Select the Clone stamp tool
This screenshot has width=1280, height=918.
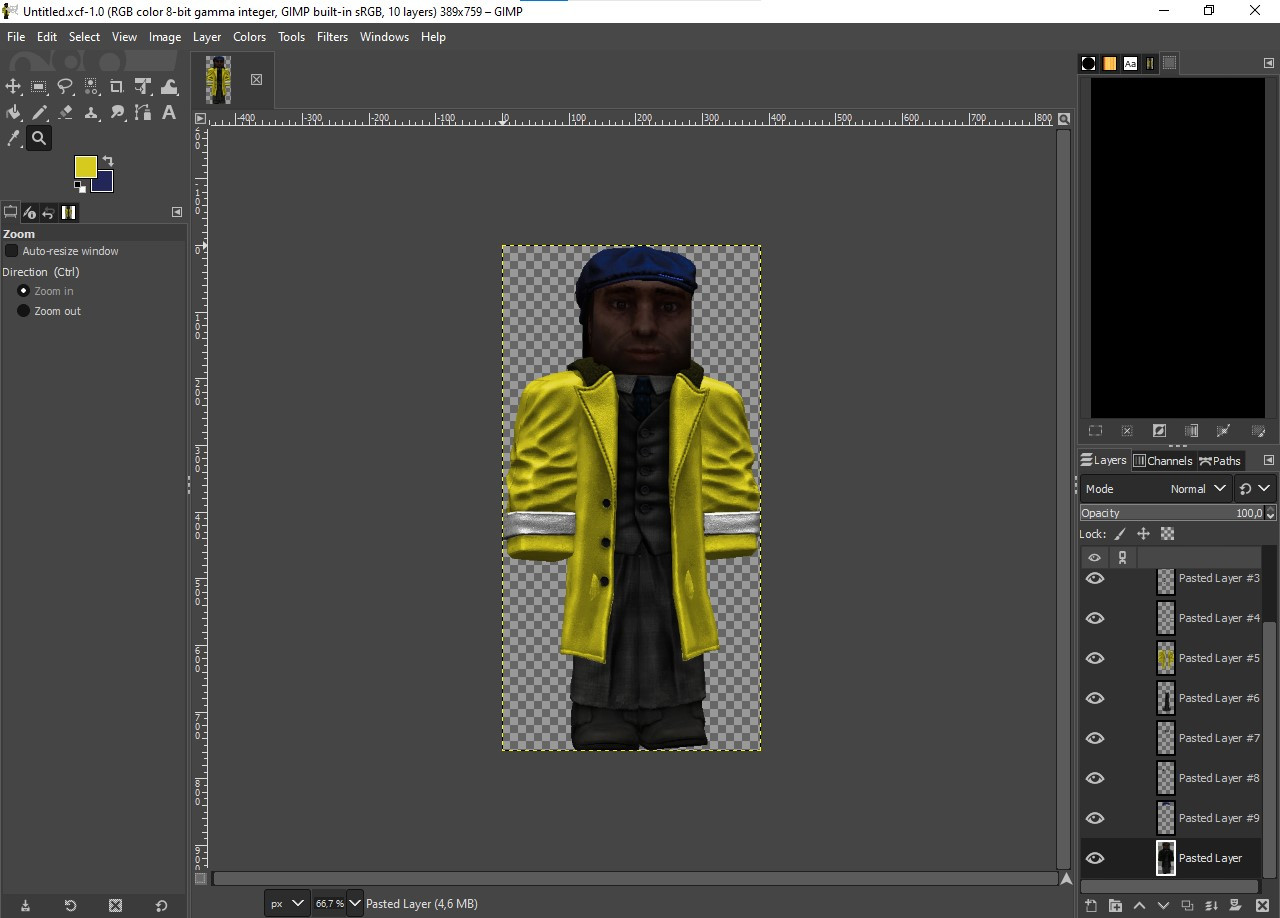[x=91, y=113]
